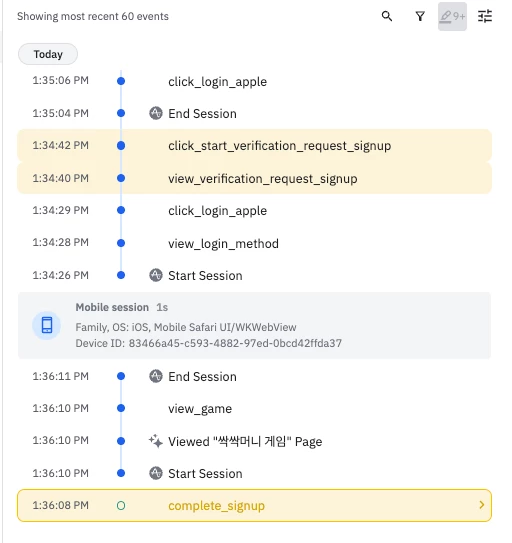Select the Today date chip

[48, 54]
